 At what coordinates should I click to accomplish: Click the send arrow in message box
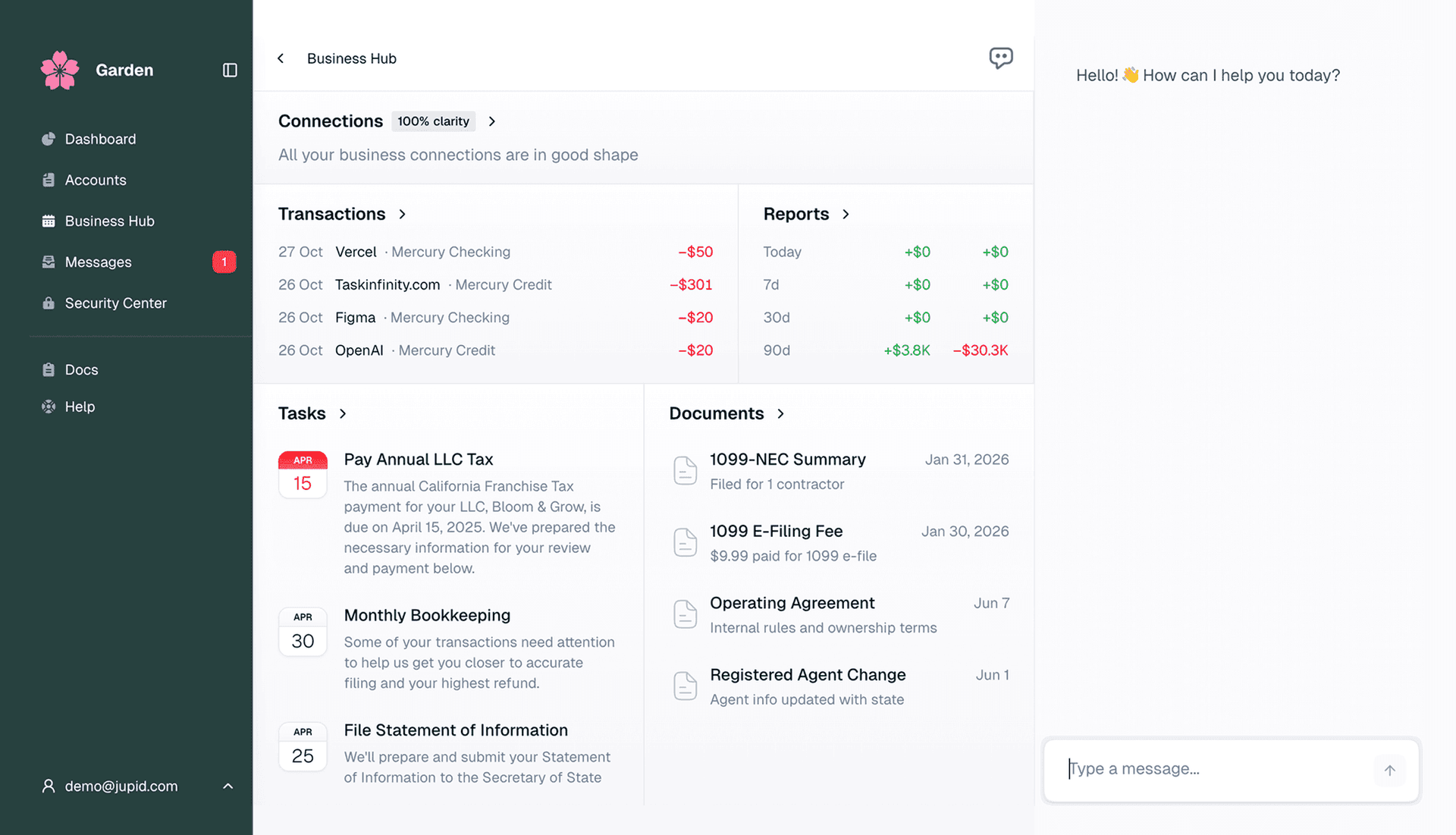click(1390, 770)
